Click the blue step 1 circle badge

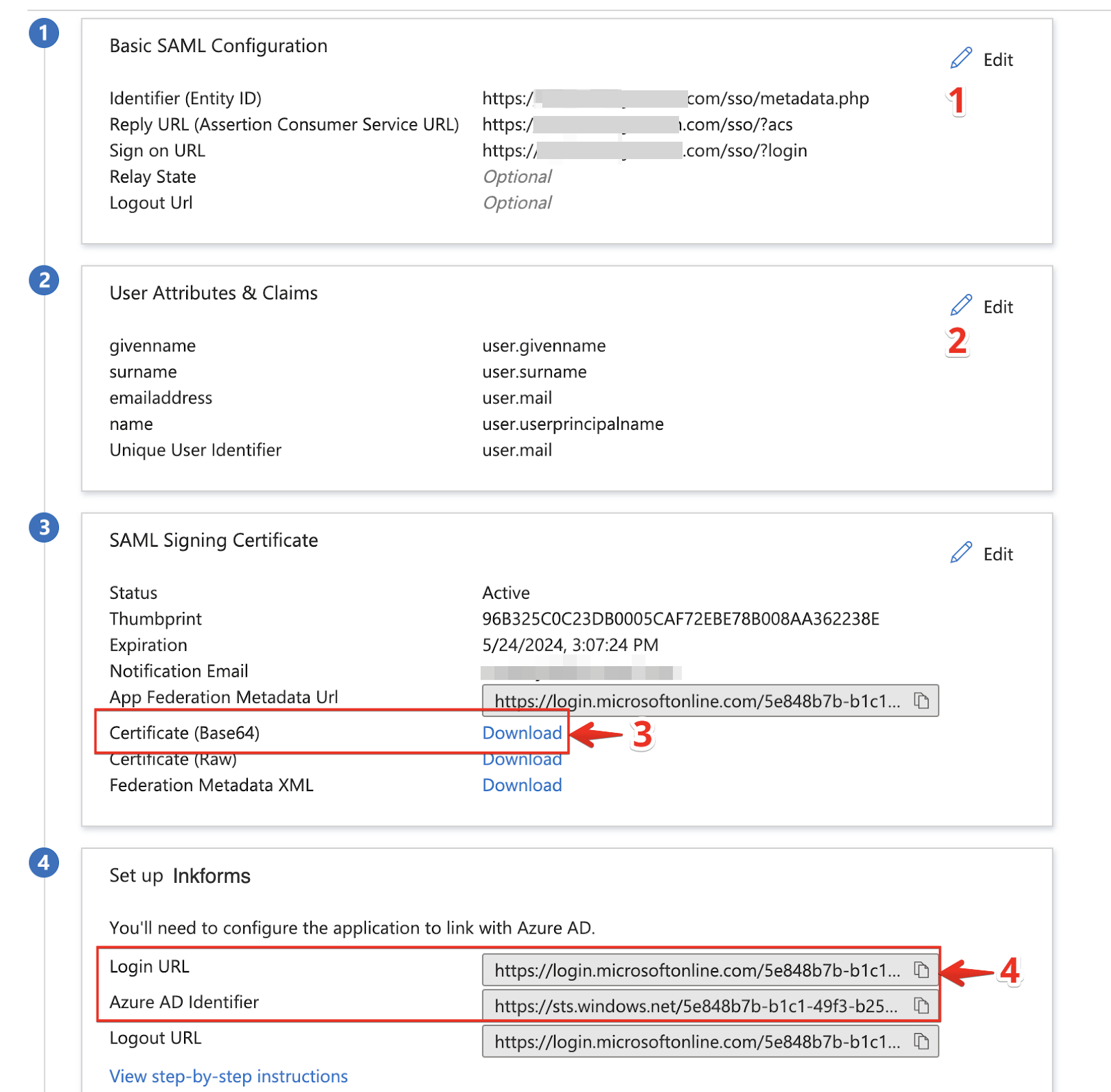coord(44,33)
